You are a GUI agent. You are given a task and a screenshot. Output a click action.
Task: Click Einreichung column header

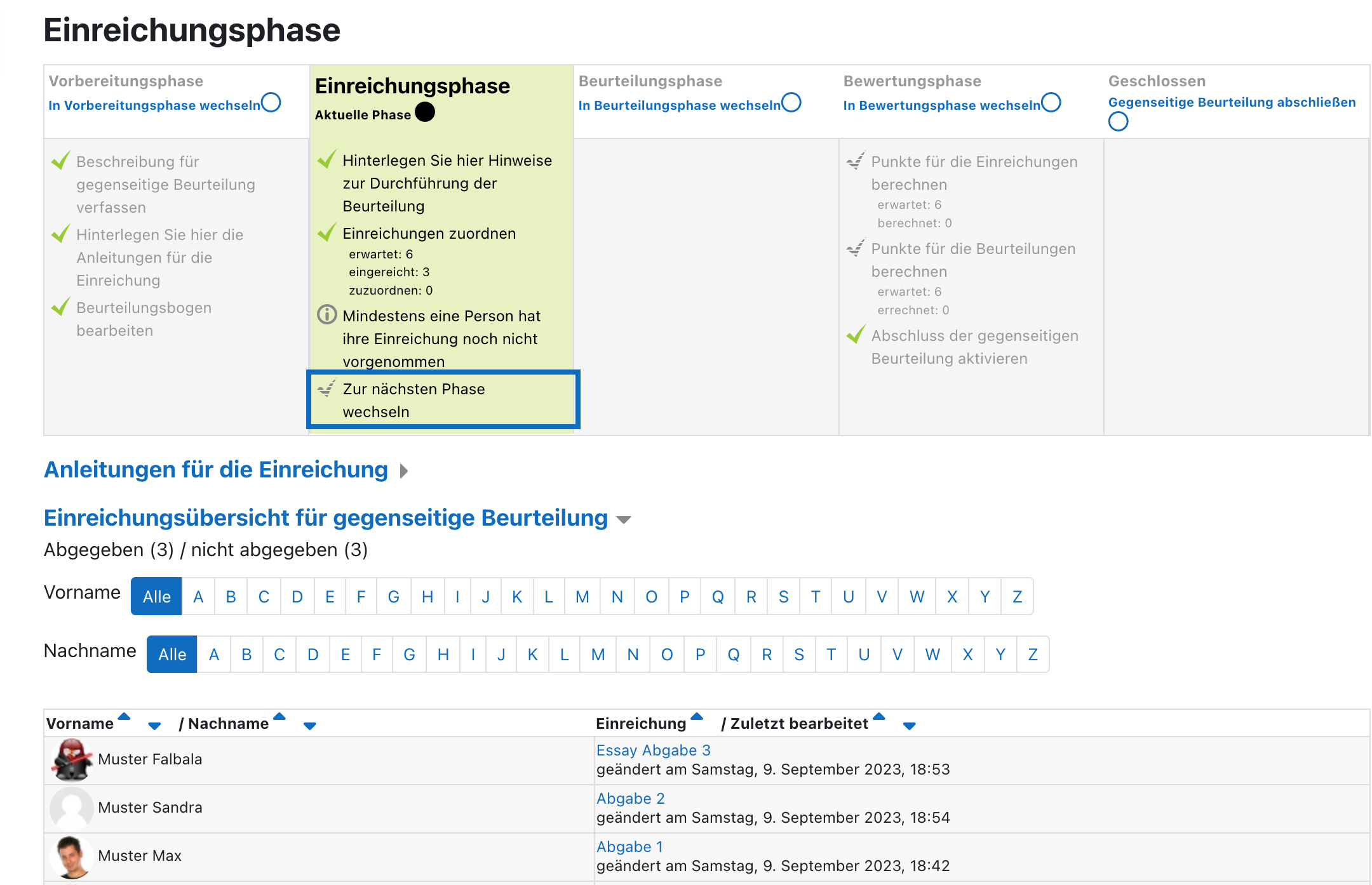point(641,723)
